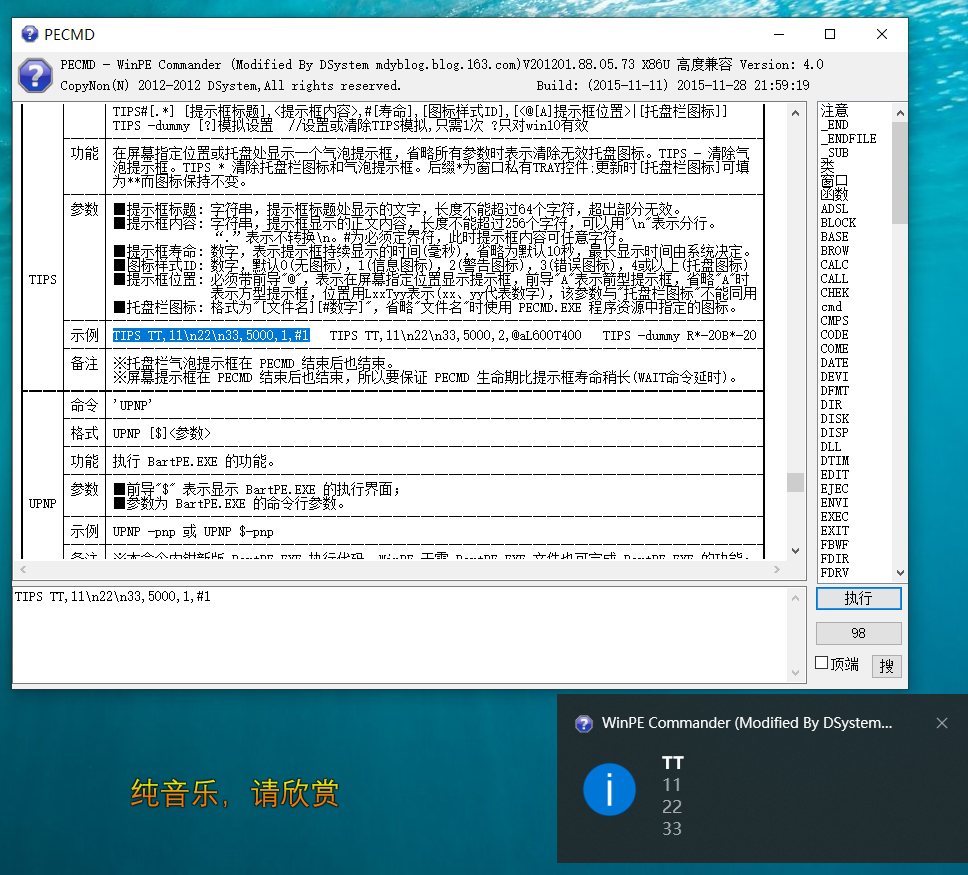Select CALC in the command list
The width and height of the screenshot is (968, 875).
[834, 265]
